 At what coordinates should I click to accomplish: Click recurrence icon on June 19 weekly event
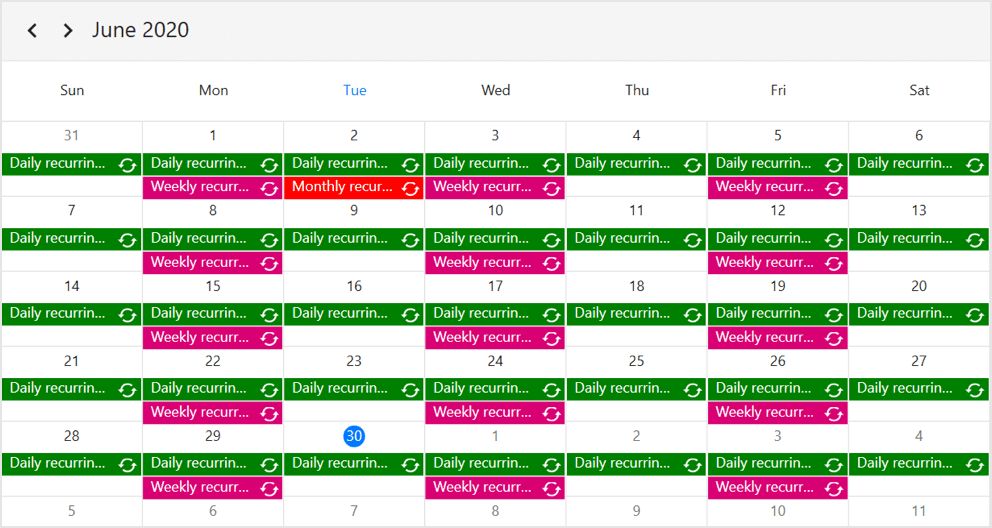click(834, 338)
